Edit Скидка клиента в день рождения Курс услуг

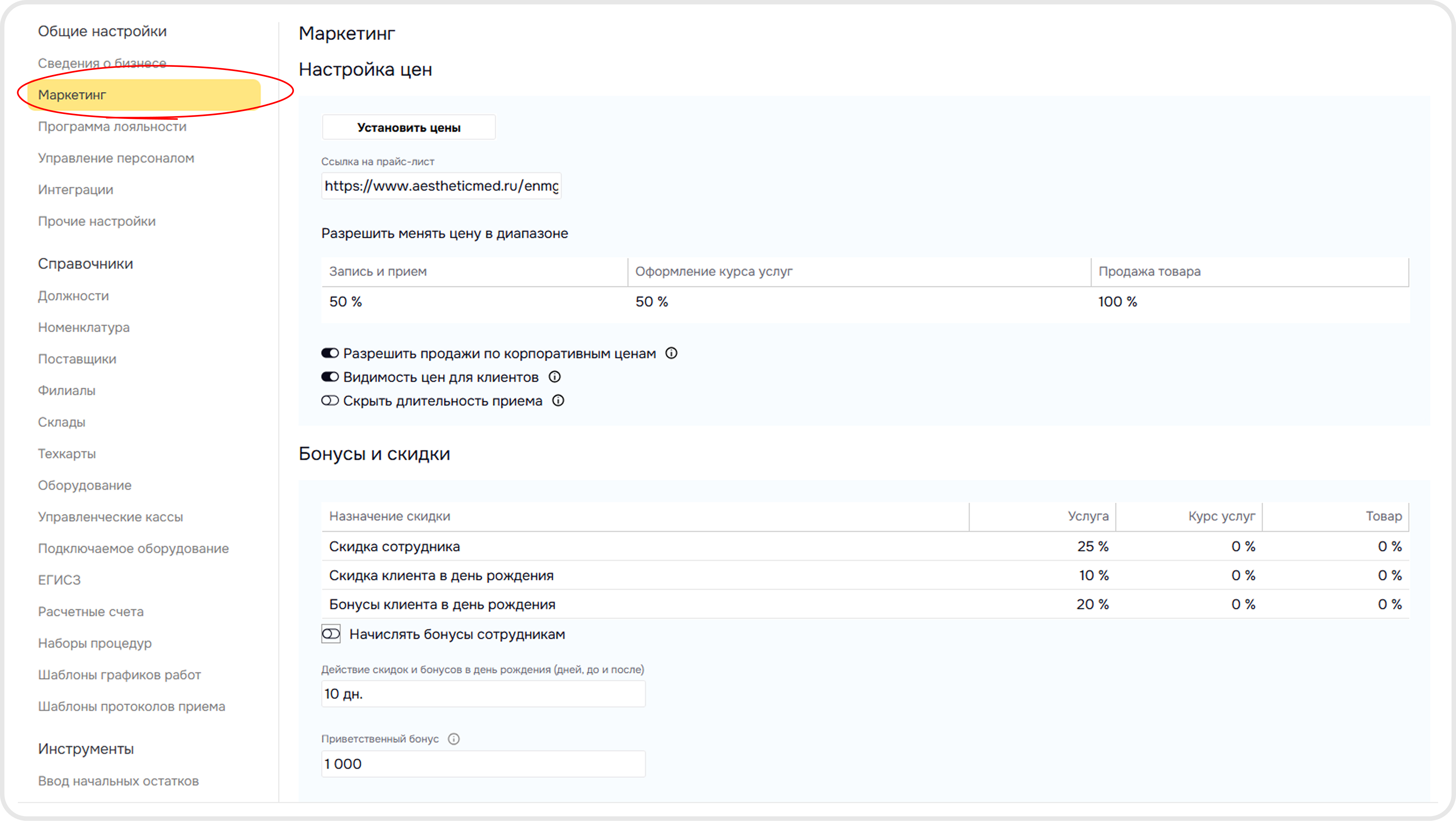1244,575
